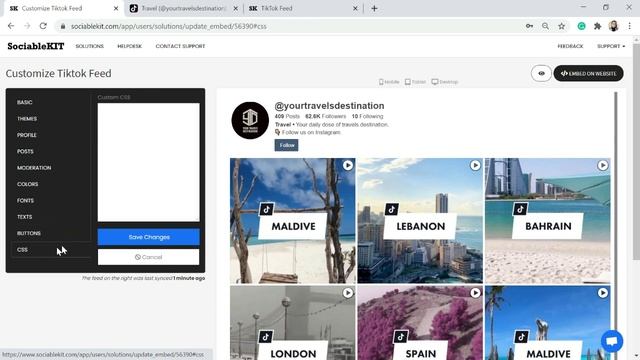Open the POSTS settings section
The width and height of the screenshot is (640, 360).
click(25, 151)
